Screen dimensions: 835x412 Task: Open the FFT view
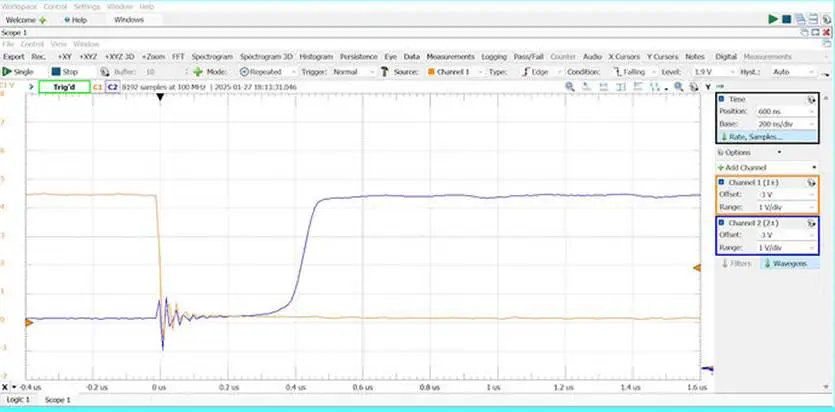pyautogui.click(x=178, y=56)
